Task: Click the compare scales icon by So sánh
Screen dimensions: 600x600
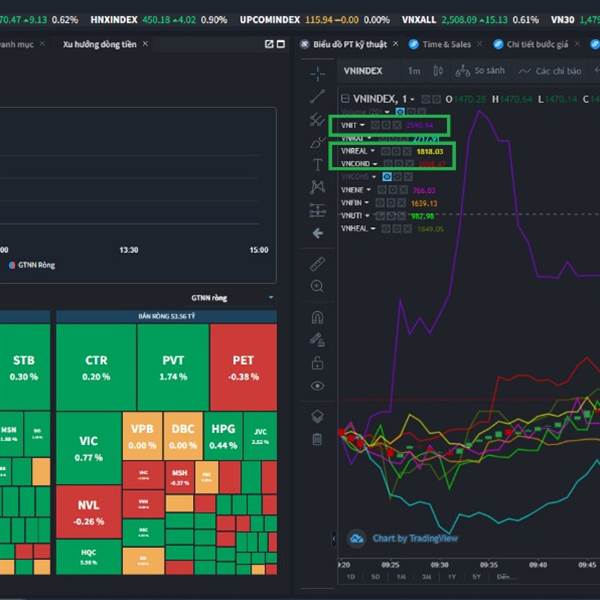Action: [463, 71]
